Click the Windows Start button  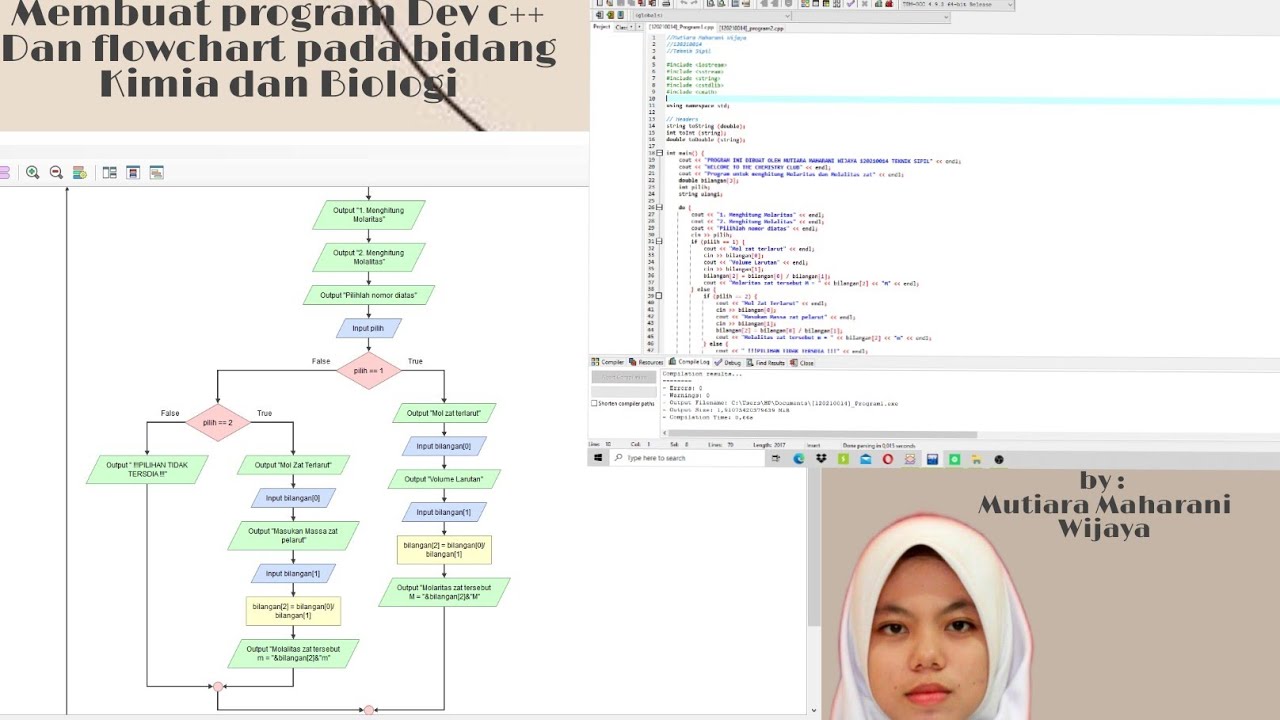coord(598,458)
